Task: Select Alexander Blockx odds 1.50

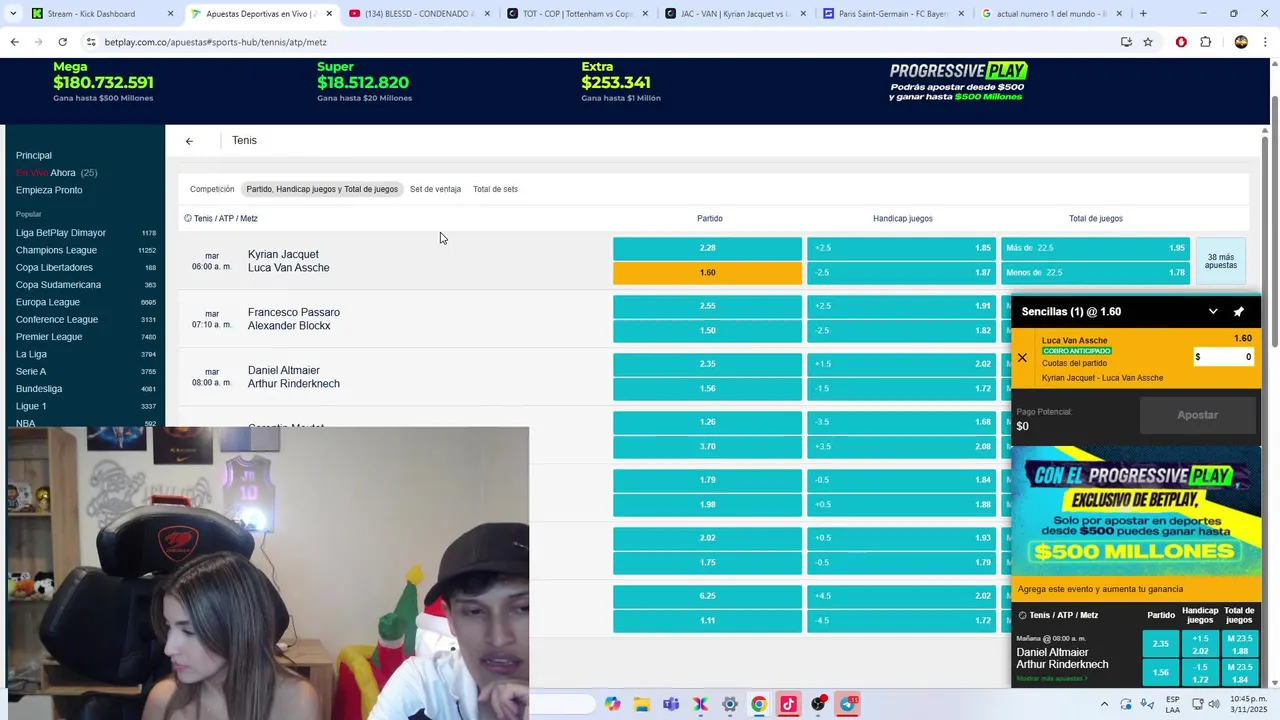Action: pos(707,330)
